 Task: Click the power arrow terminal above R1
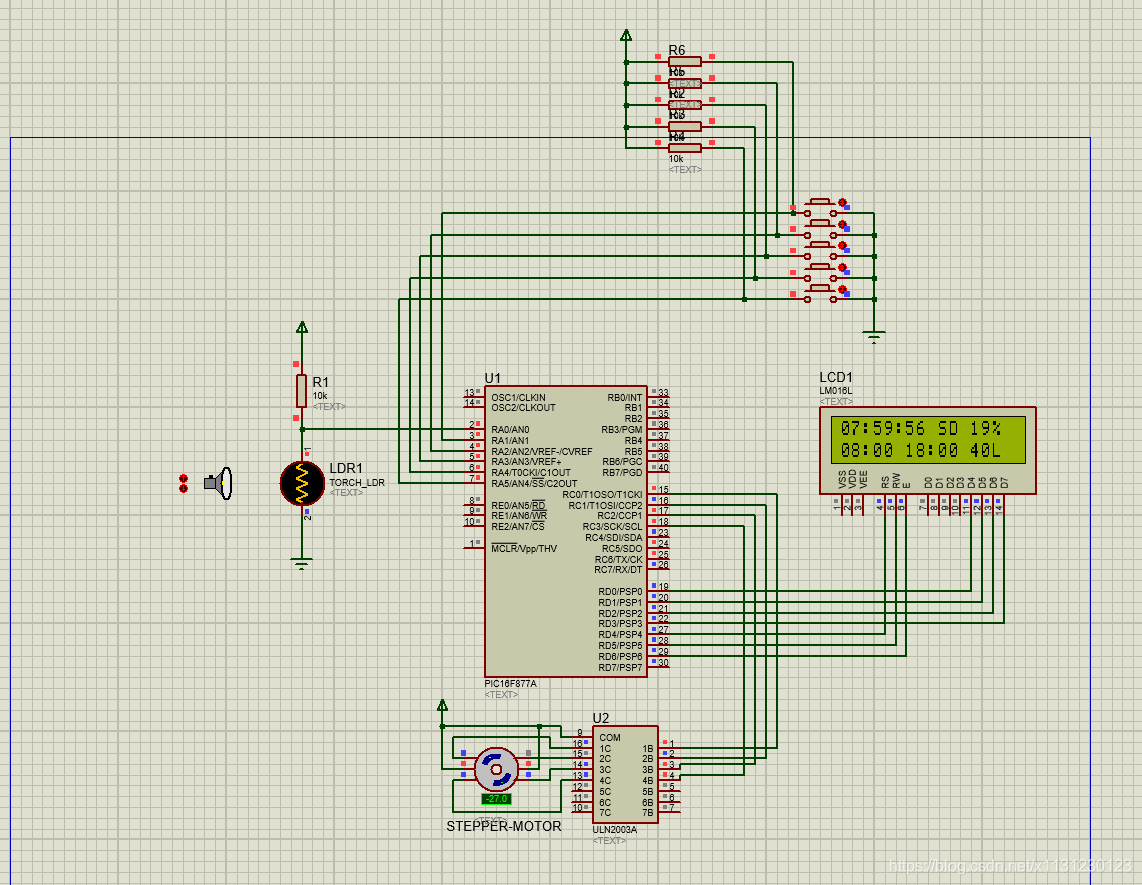(x=302, y=328)
